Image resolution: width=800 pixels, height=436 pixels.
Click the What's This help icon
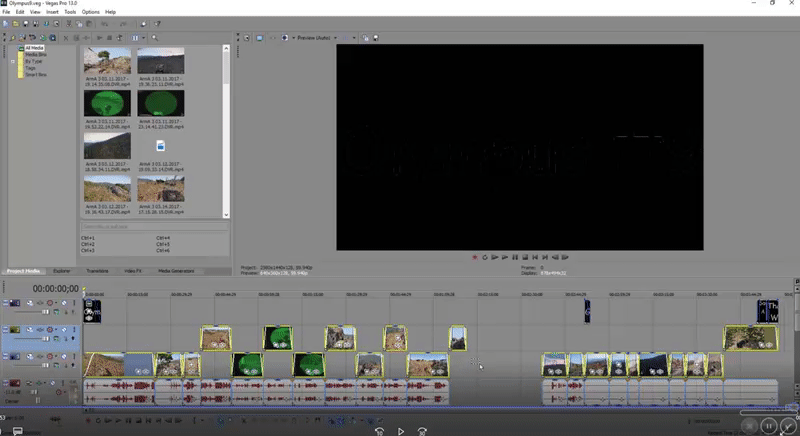pyautogui.click(x=157, y=23)
